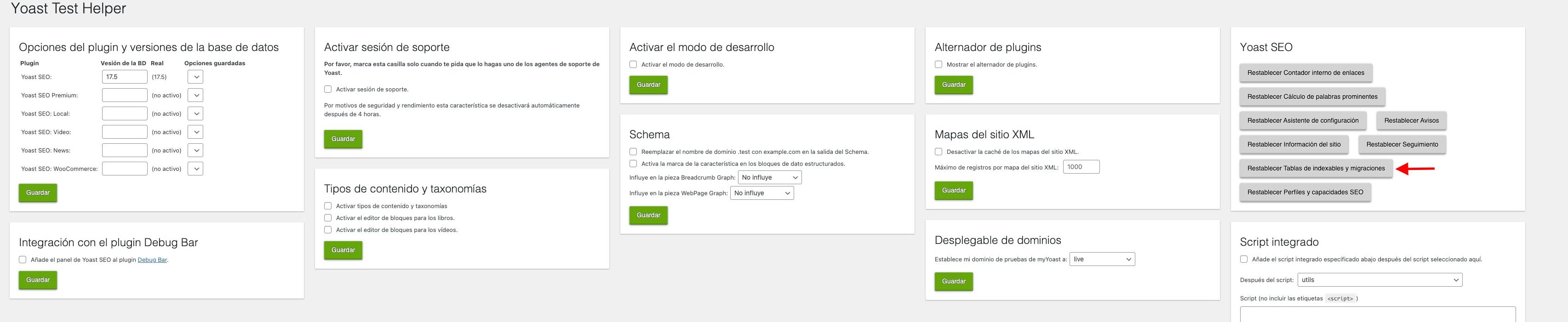
Task: Open saved options dropdown for Yoast SEO: Local
Action: pyautogui.click(x=195, y=113)
